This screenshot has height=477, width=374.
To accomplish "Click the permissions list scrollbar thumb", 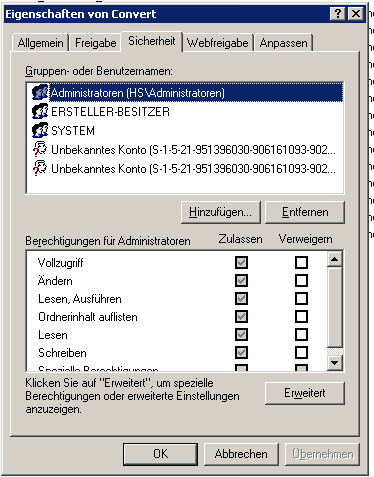I will [x=335, y=307].
